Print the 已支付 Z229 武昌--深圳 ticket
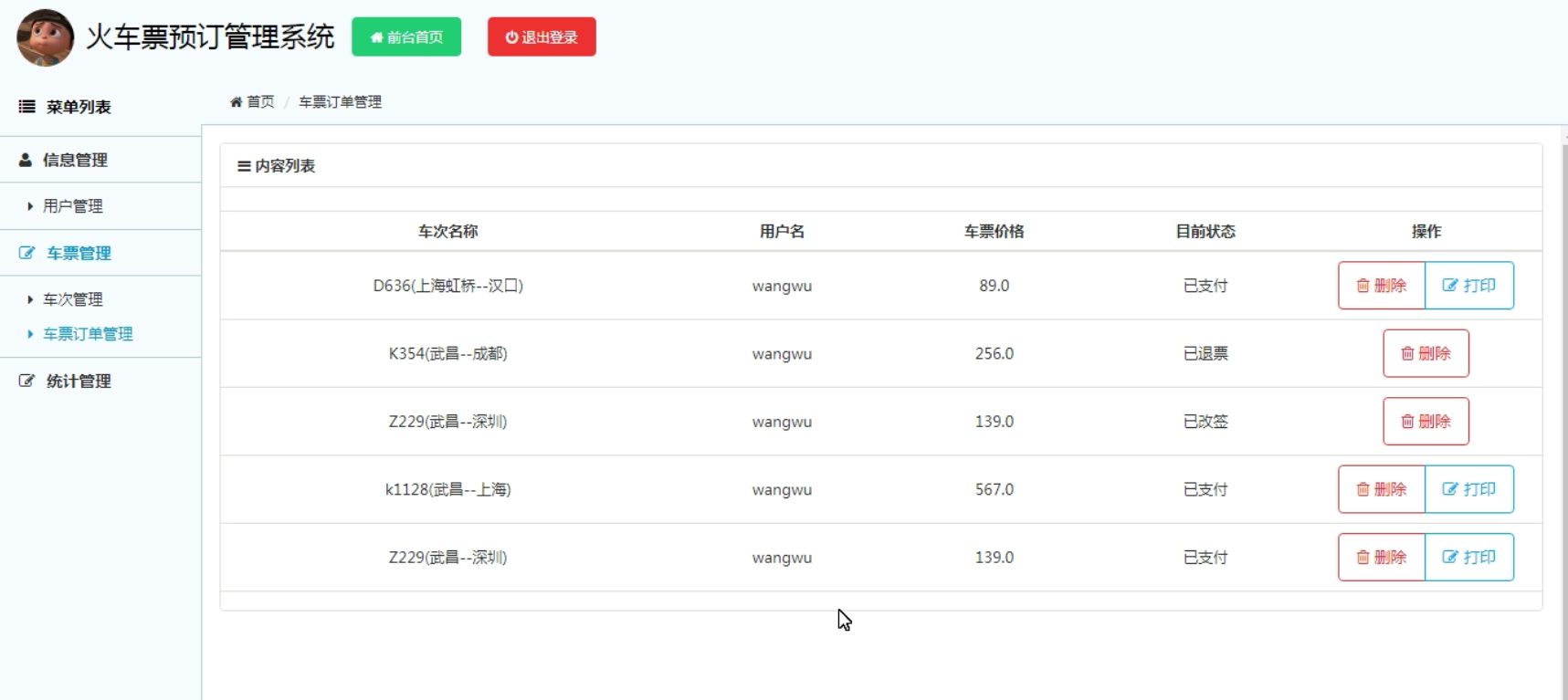The width and height of the screenshot is (1568, 700). (x=1468, y=558)
